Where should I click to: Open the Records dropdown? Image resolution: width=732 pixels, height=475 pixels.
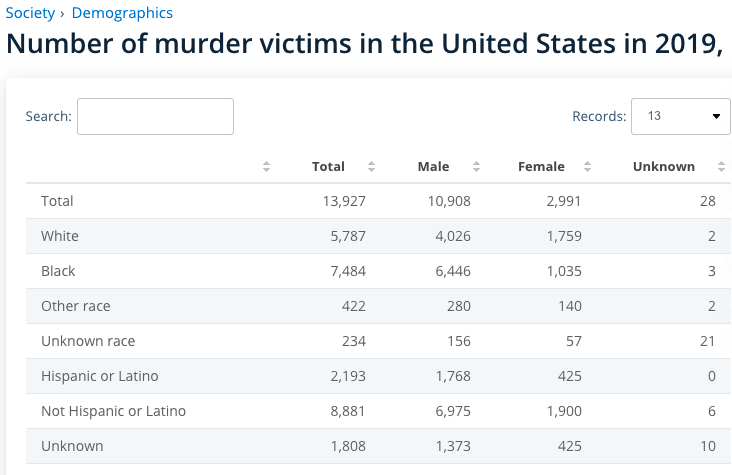coord(680,116)
